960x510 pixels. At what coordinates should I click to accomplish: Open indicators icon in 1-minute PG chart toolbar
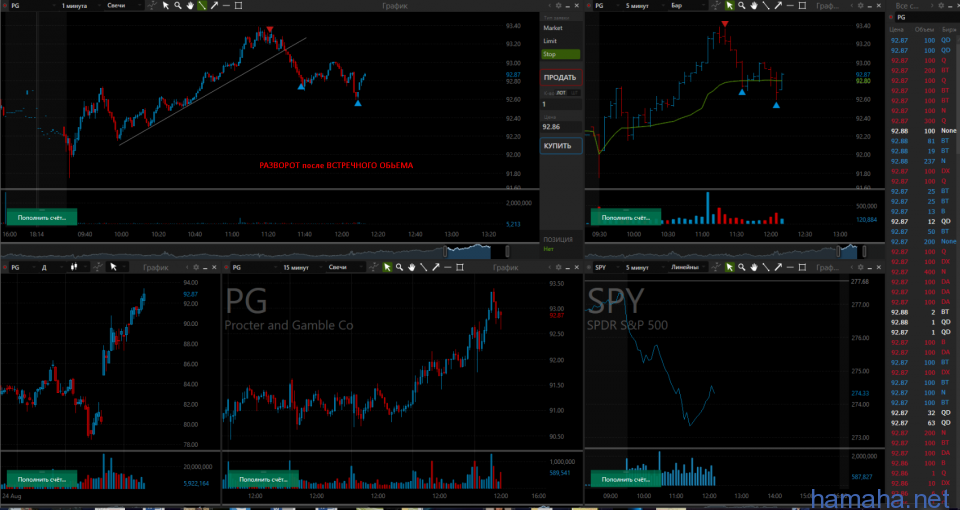click(x=152, y=6)
